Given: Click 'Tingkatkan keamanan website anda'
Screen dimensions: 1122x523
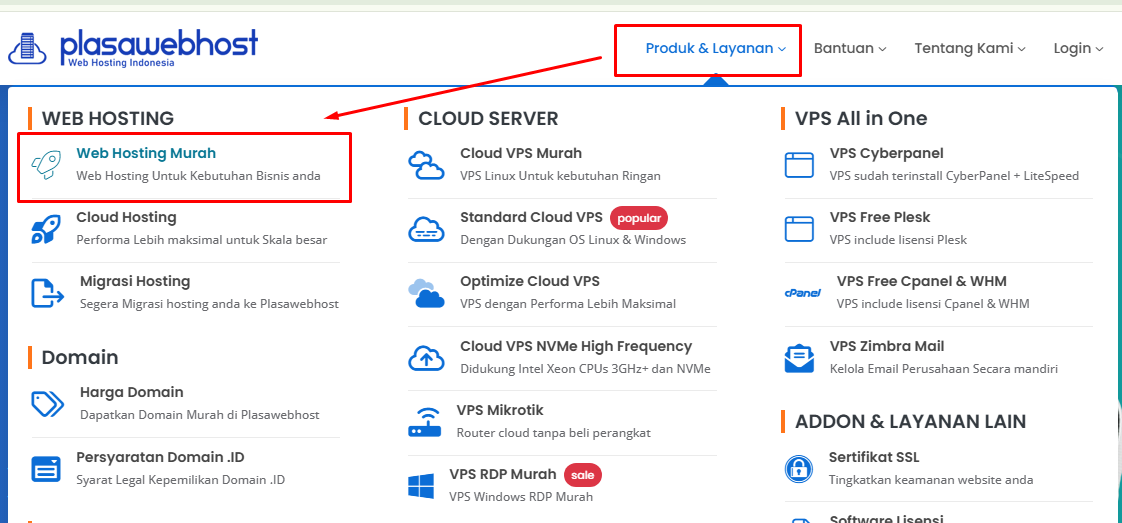Looking at the screenshot, I should pos(931,479).
